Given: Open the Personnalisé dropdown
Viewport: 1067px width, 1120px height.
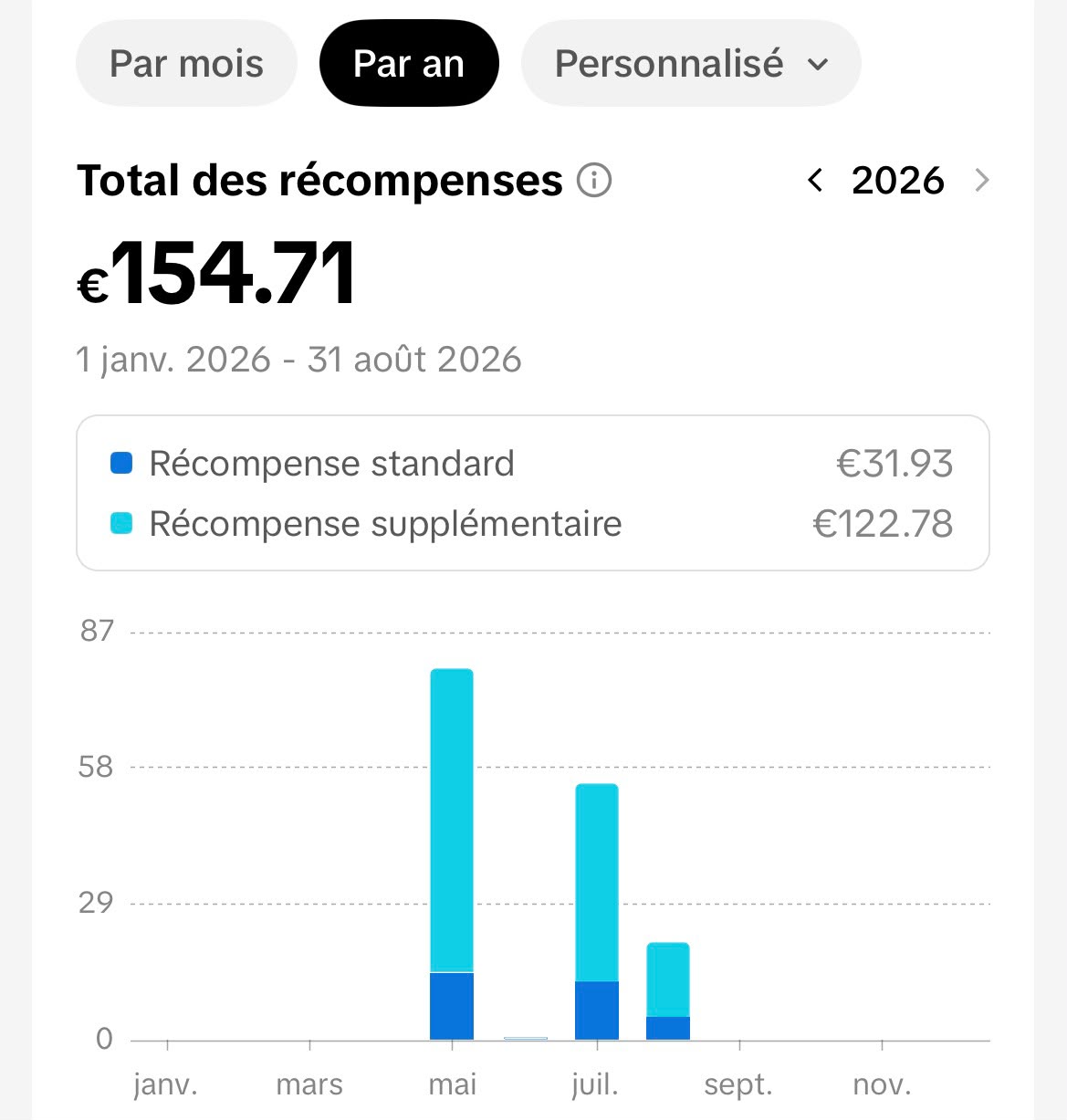Looking at the screenshot, I should (691, 64).
